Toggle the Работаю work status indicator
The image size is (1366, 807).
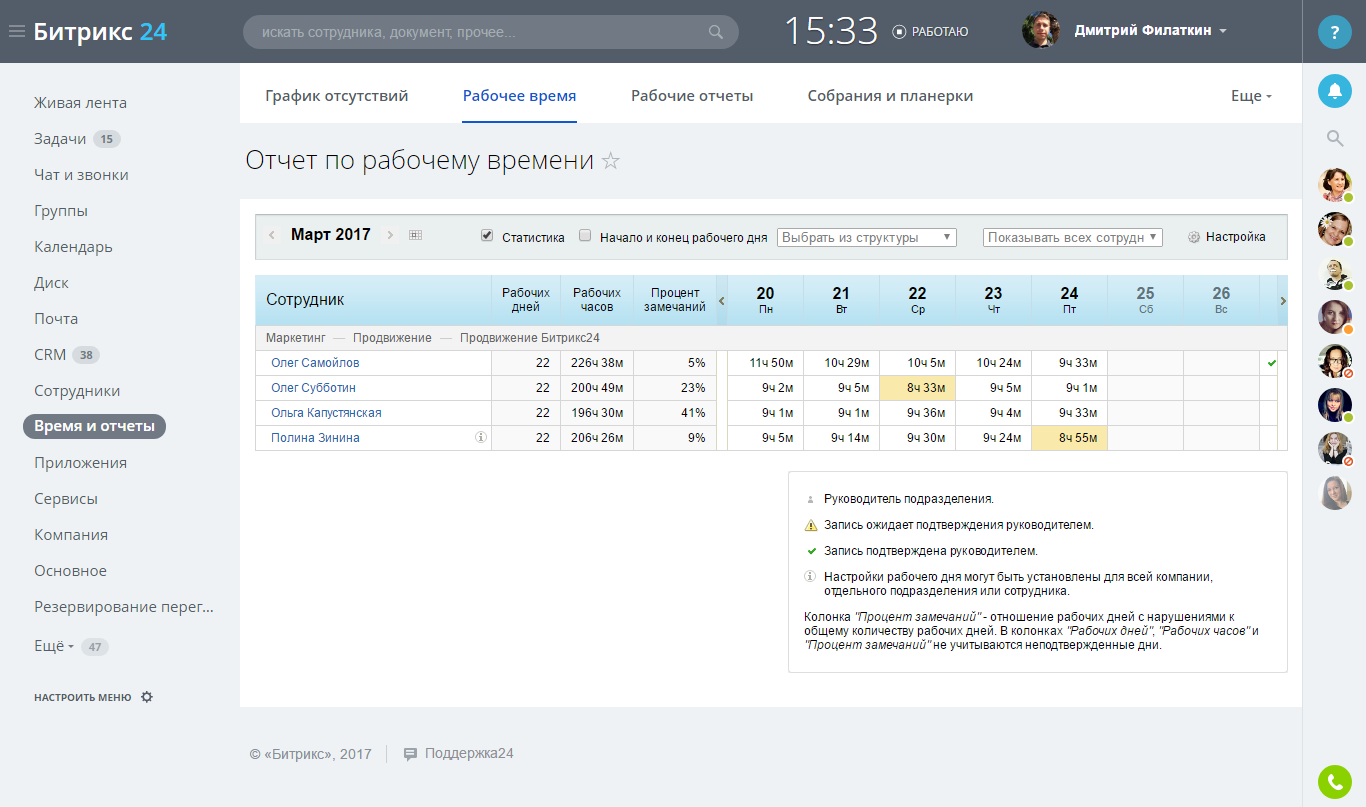[x=930, y=32]
